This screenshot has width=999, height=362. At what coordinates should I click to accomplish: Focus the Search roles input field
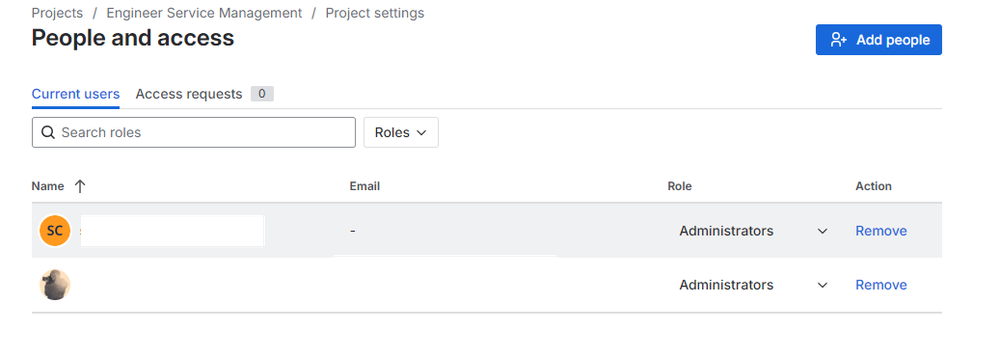(194, 133)
